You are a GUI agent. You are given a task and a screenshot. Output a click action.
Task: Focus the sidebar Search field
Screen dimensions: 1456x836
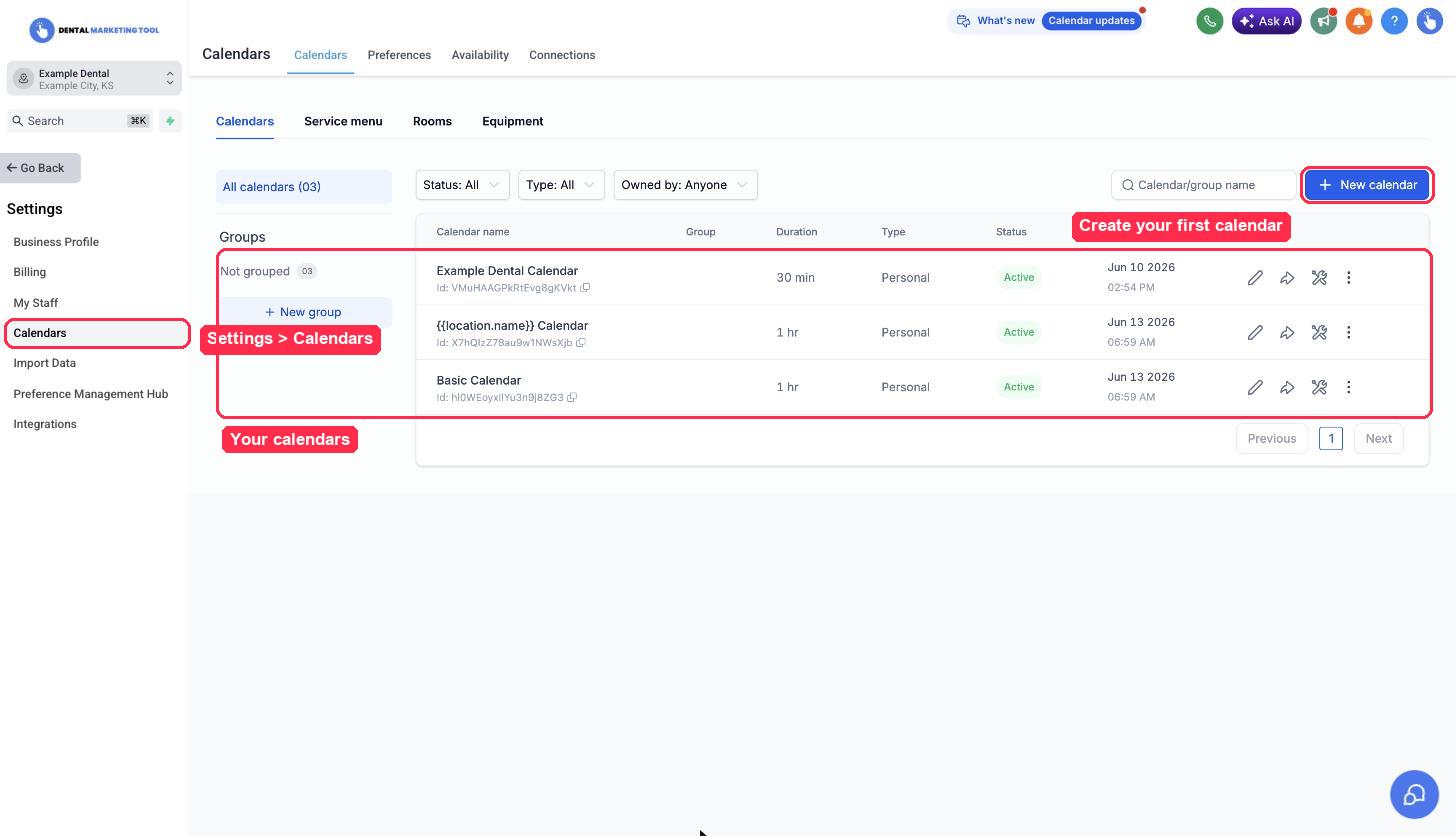pos(80,121)
